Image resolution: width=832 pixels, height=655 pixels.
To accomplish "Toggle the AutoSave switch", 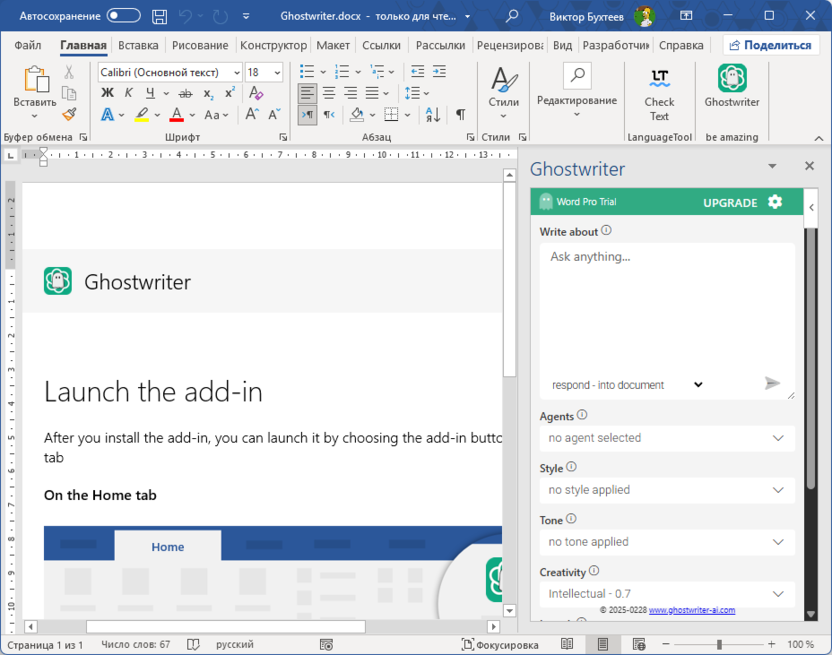I will [x=124, y=16].
